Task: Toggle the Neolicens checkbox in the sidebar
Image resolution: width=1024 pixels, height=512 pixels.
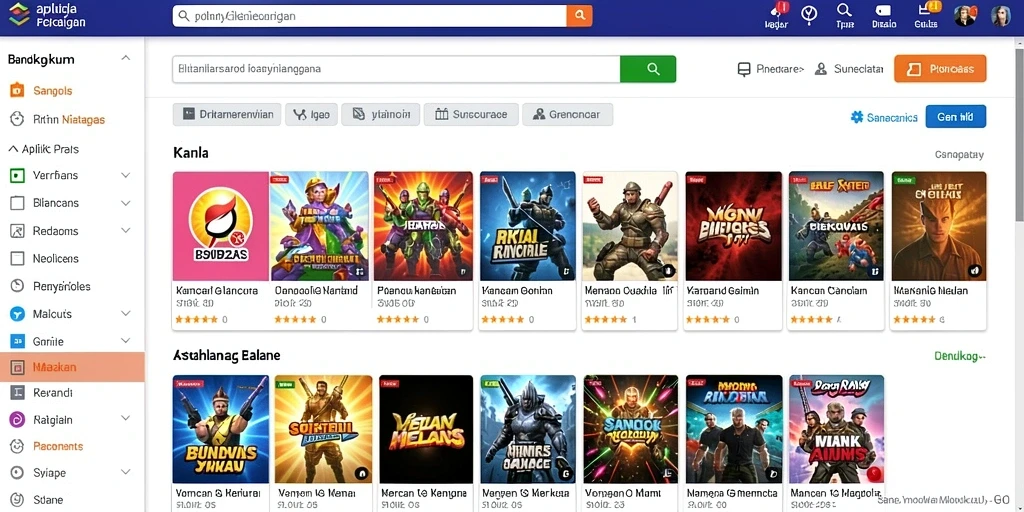Action: point(18,259)
